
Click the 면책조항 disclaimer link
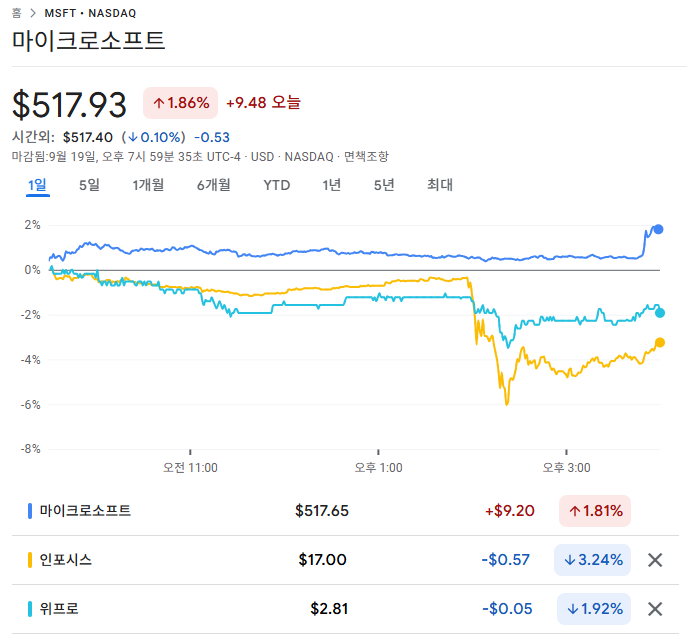[366, 156]
